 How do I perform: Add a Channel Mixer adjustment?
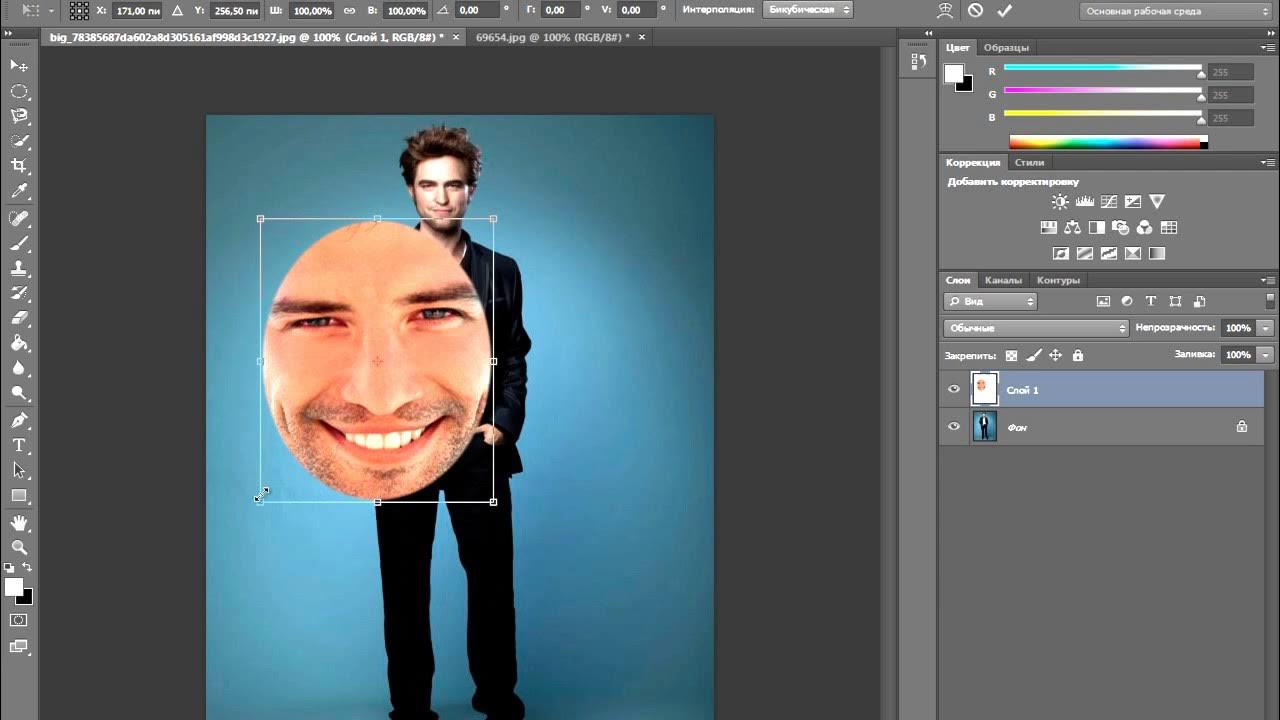[1145, 228]
